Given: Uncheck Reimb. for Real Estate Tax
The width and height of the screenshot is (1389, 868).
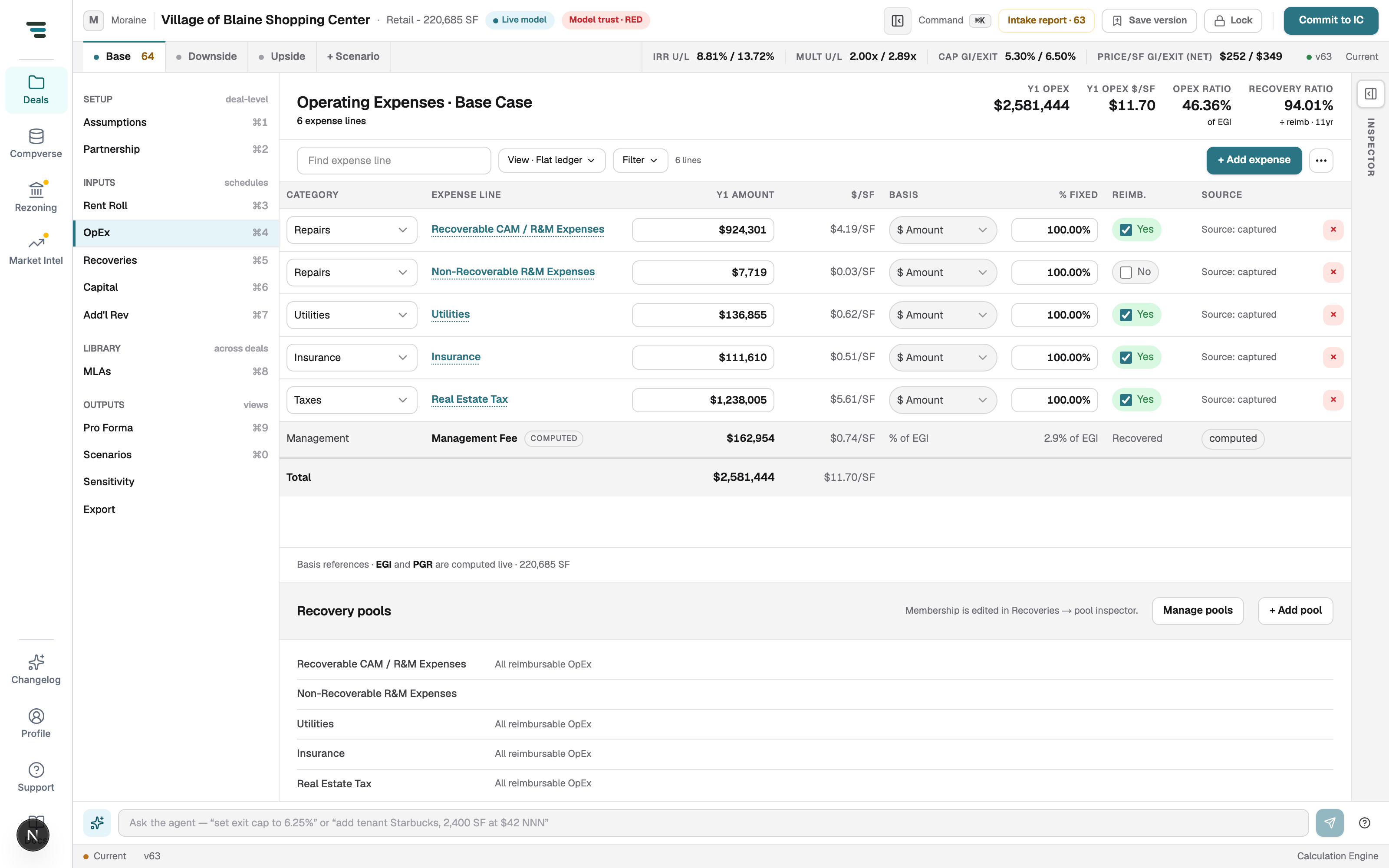Looking at the screenshot, I should click(x=1126, y=400).
